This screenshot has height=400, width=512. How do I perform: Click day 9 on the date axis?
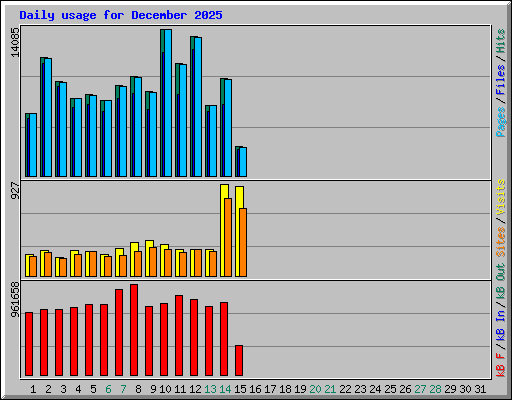point(153,389)
